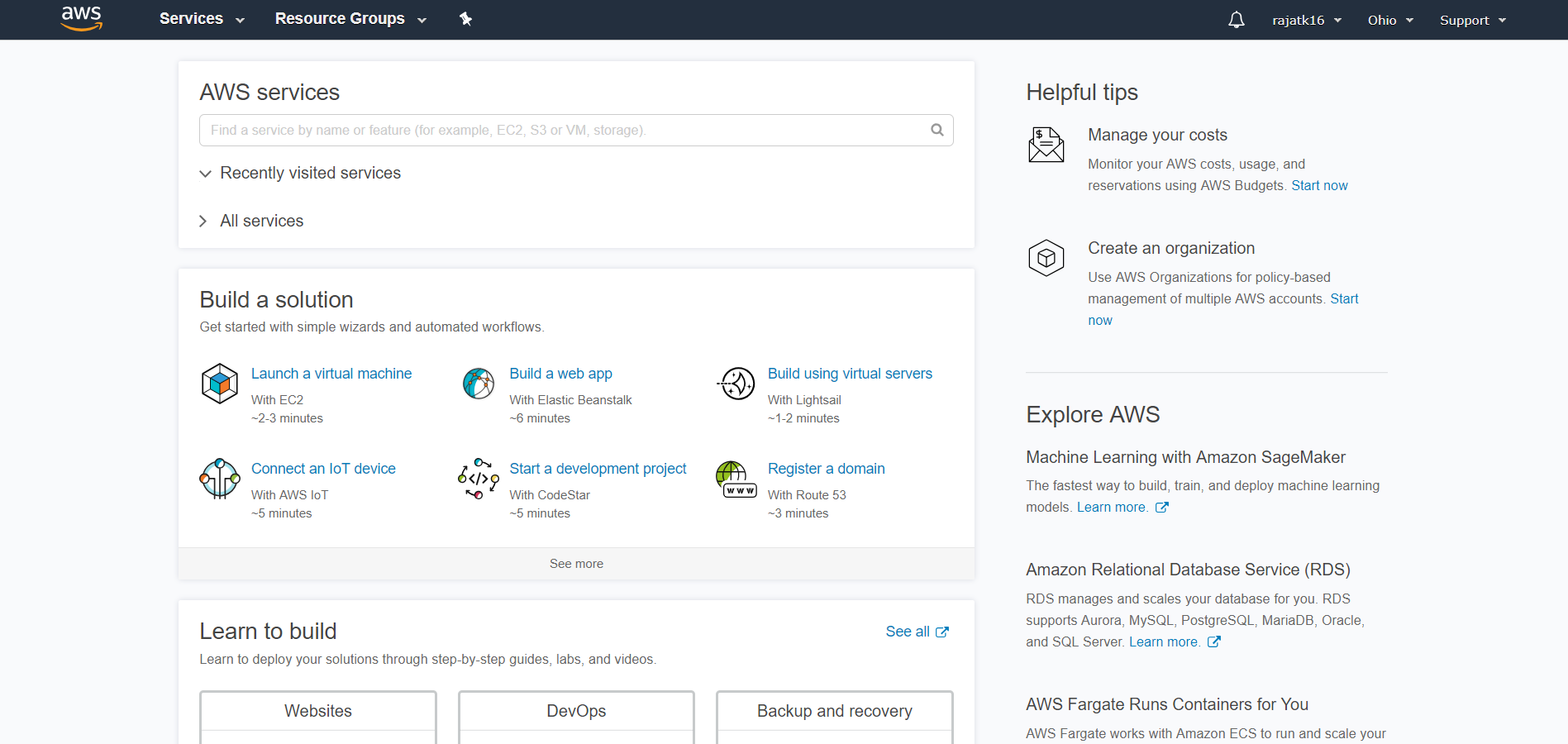Collapse Recently visited services section

[300, 173]
